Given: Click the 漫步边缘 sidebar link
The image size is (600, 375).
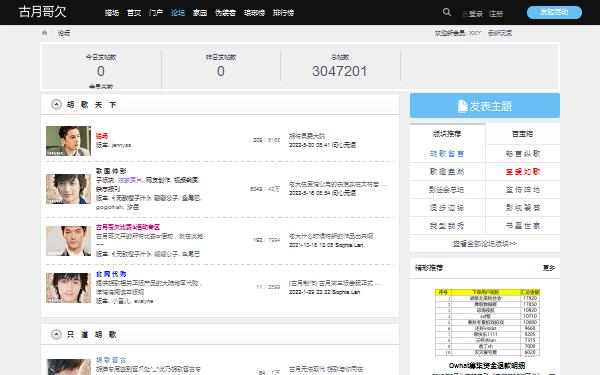Looking at the screenshot, I should [x=447, y=208].
